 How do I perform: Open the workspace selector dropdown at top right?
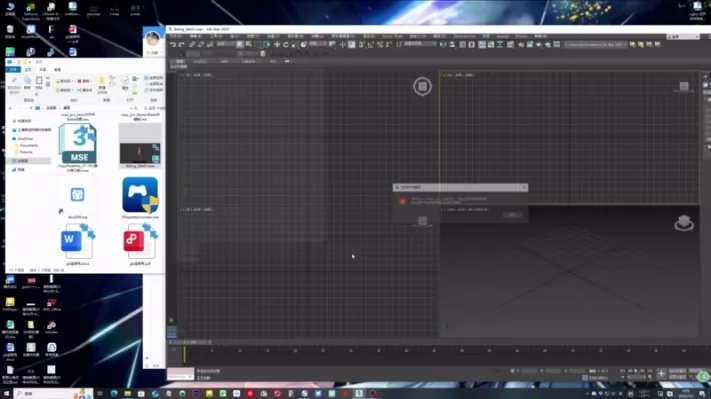point(683,36)
